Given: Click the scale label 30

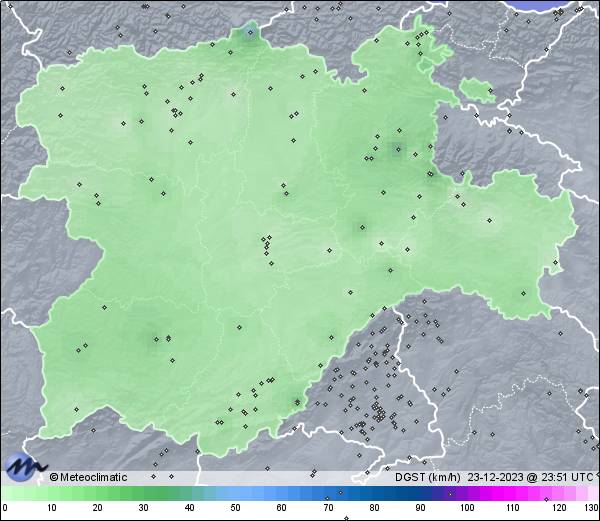Looking at the screenshot, I should (143, 508).
